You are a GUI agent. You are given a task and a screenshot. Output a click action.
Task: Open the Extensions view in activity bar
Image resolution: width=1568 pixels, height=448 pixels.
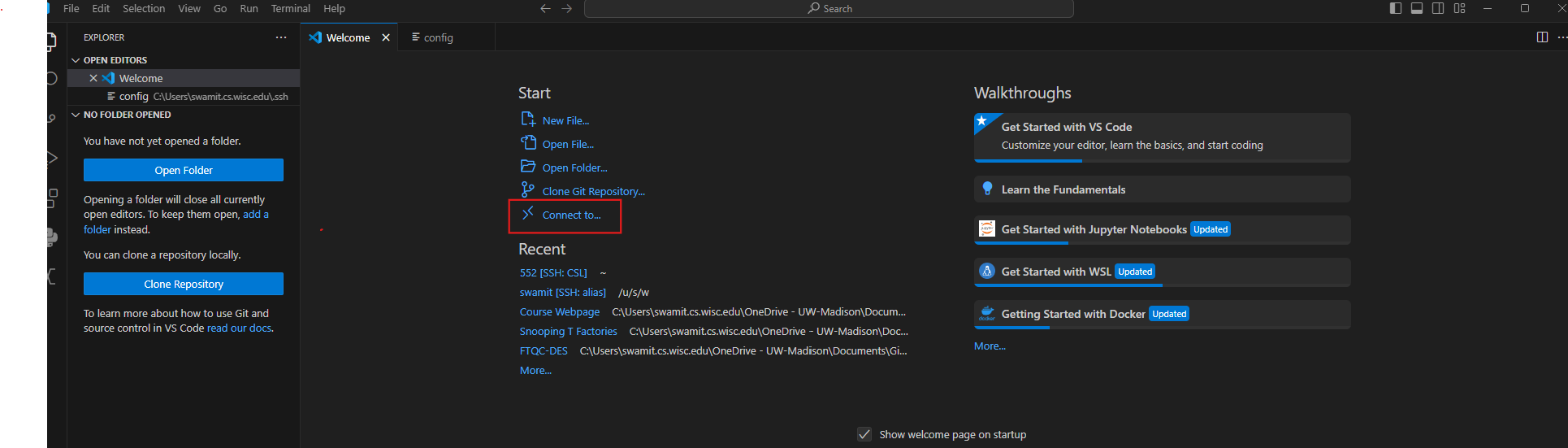pyautogui.click(x=52, y=197)
